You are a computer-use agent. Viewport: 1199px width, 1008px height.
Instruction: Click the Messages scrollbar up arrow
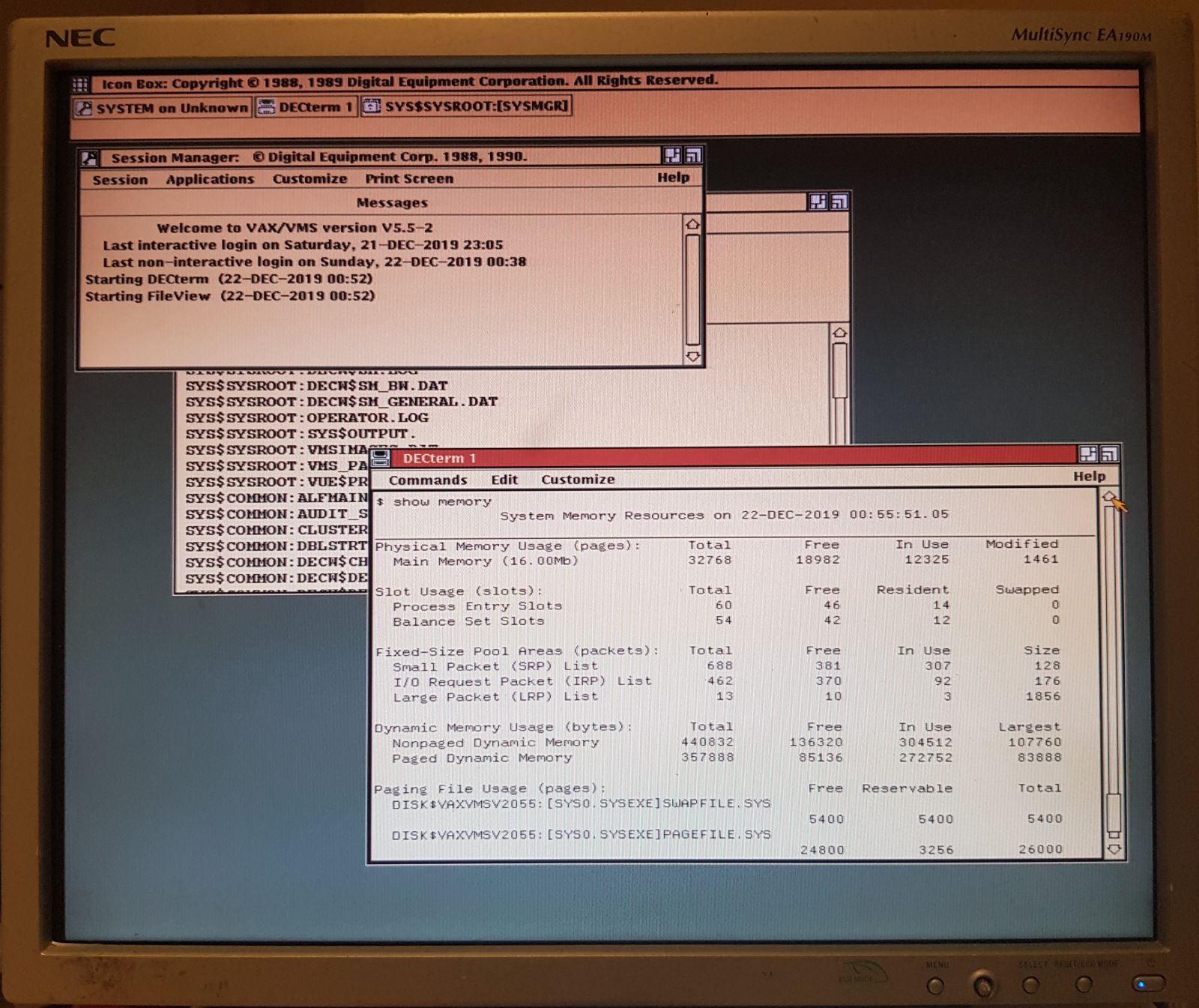(692, 224)
